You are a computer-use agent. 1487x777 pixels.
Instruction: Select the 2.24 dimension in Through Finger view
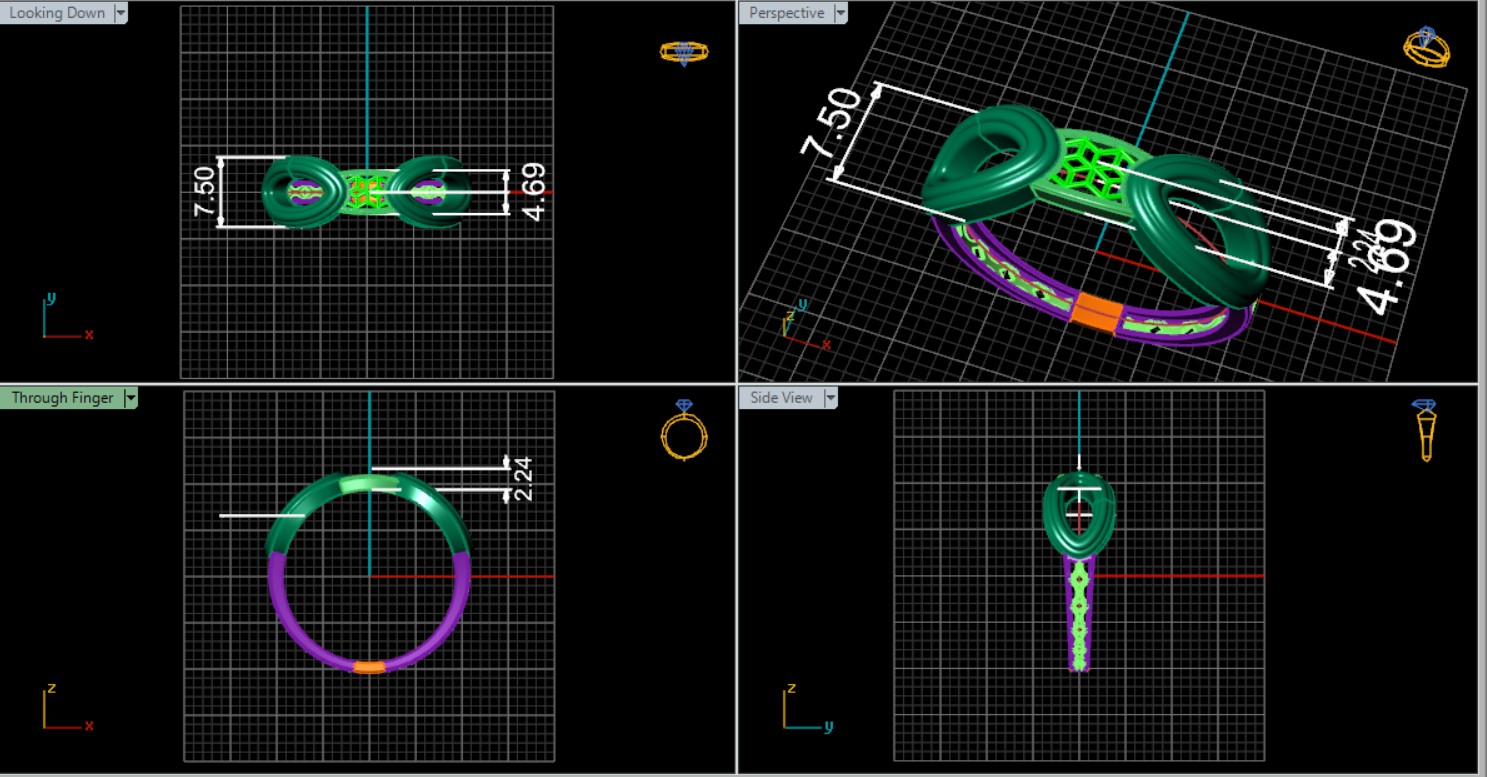pos(523,478)
